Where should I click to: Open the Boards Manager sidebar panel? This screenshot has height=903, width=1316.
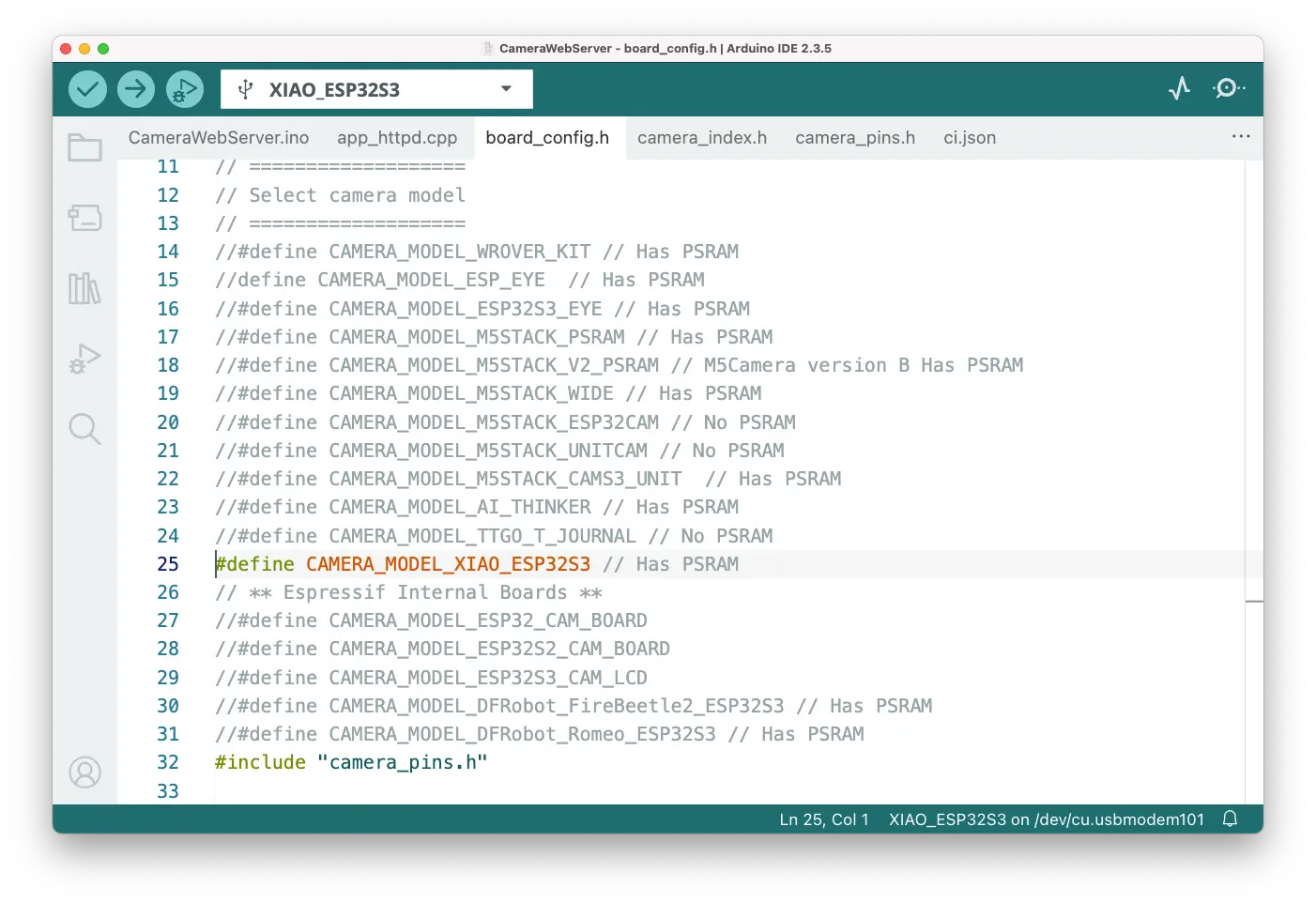point(84,218)
